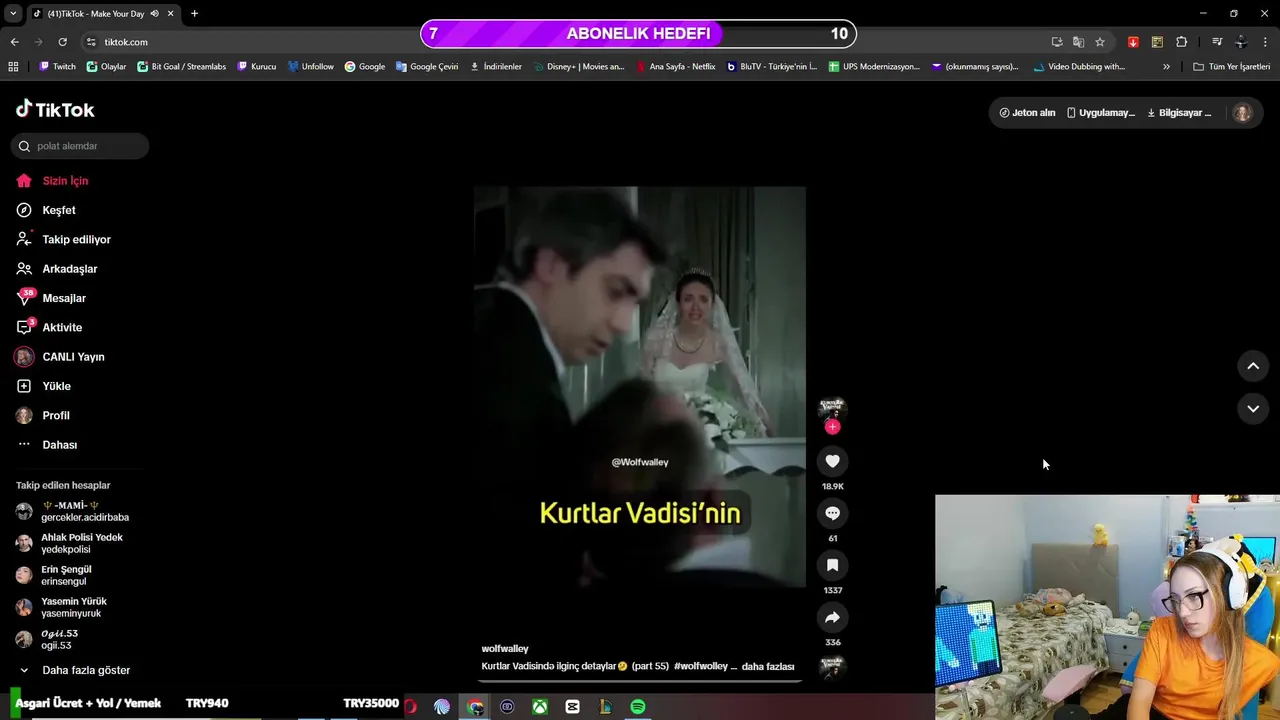Open Ahlak Polisi Yedek account
This screenshot has width=1280, height=720.
coord(69,543)
